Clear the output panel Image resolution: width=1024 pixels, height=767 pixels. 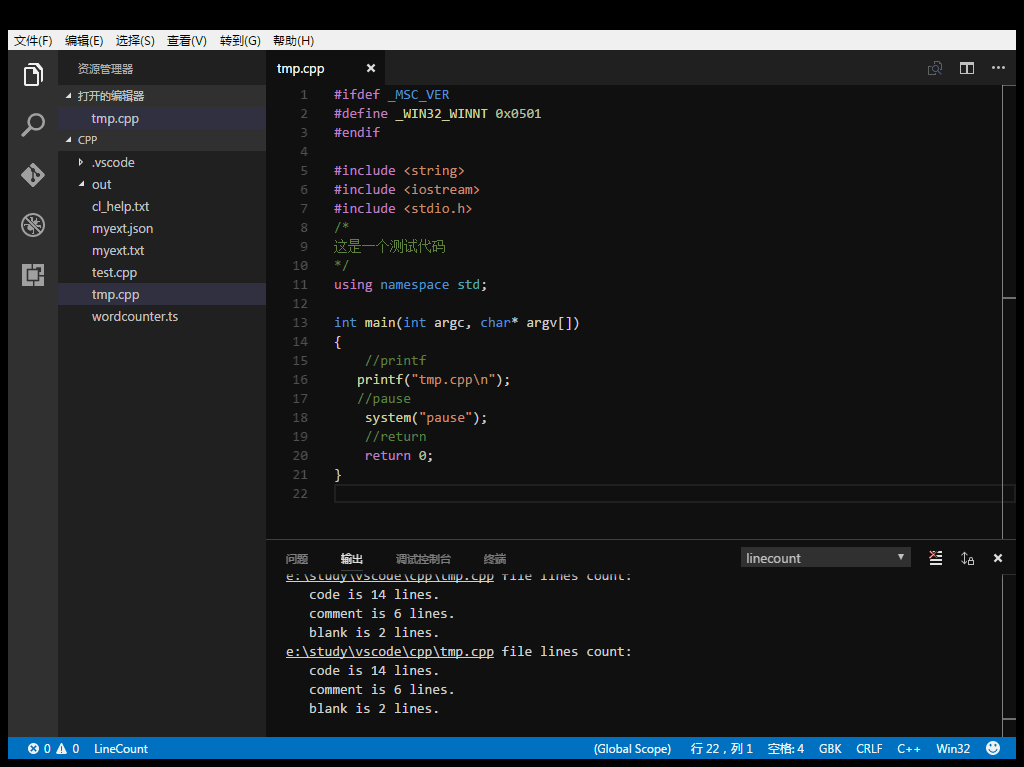click(x=936, y=558)
